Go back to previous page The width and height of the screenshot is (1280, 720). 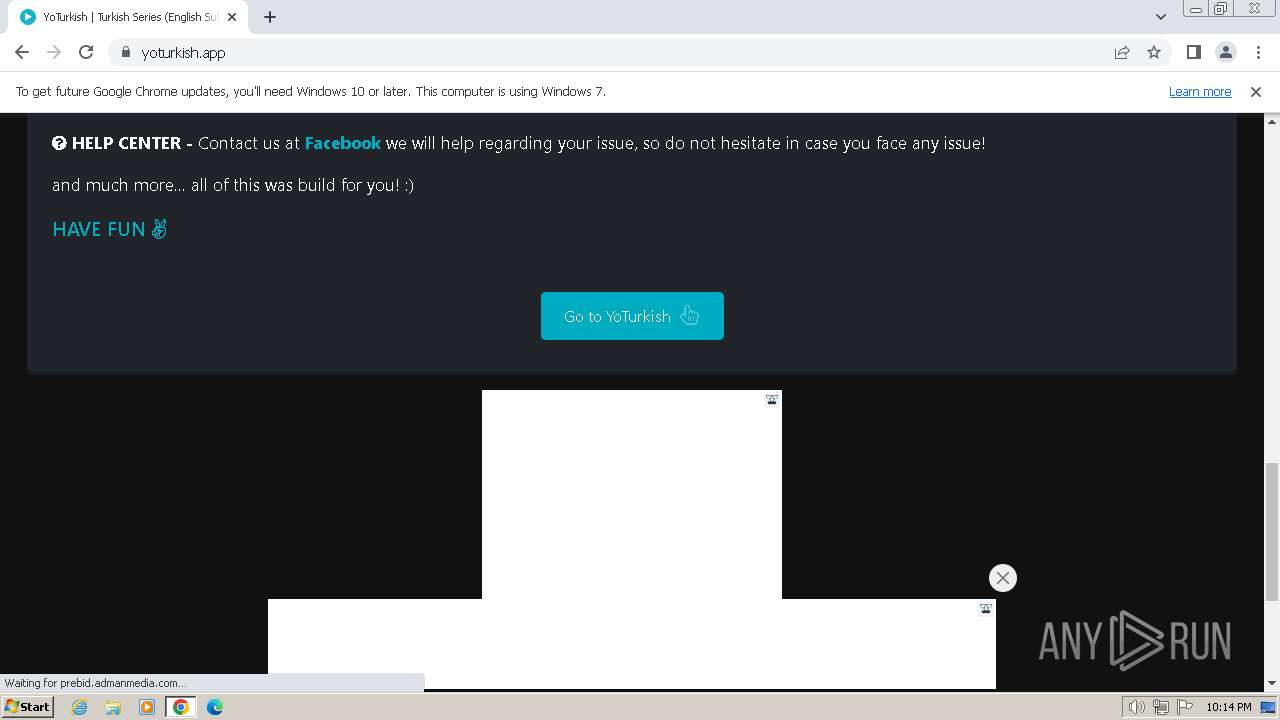coord(22,52)
